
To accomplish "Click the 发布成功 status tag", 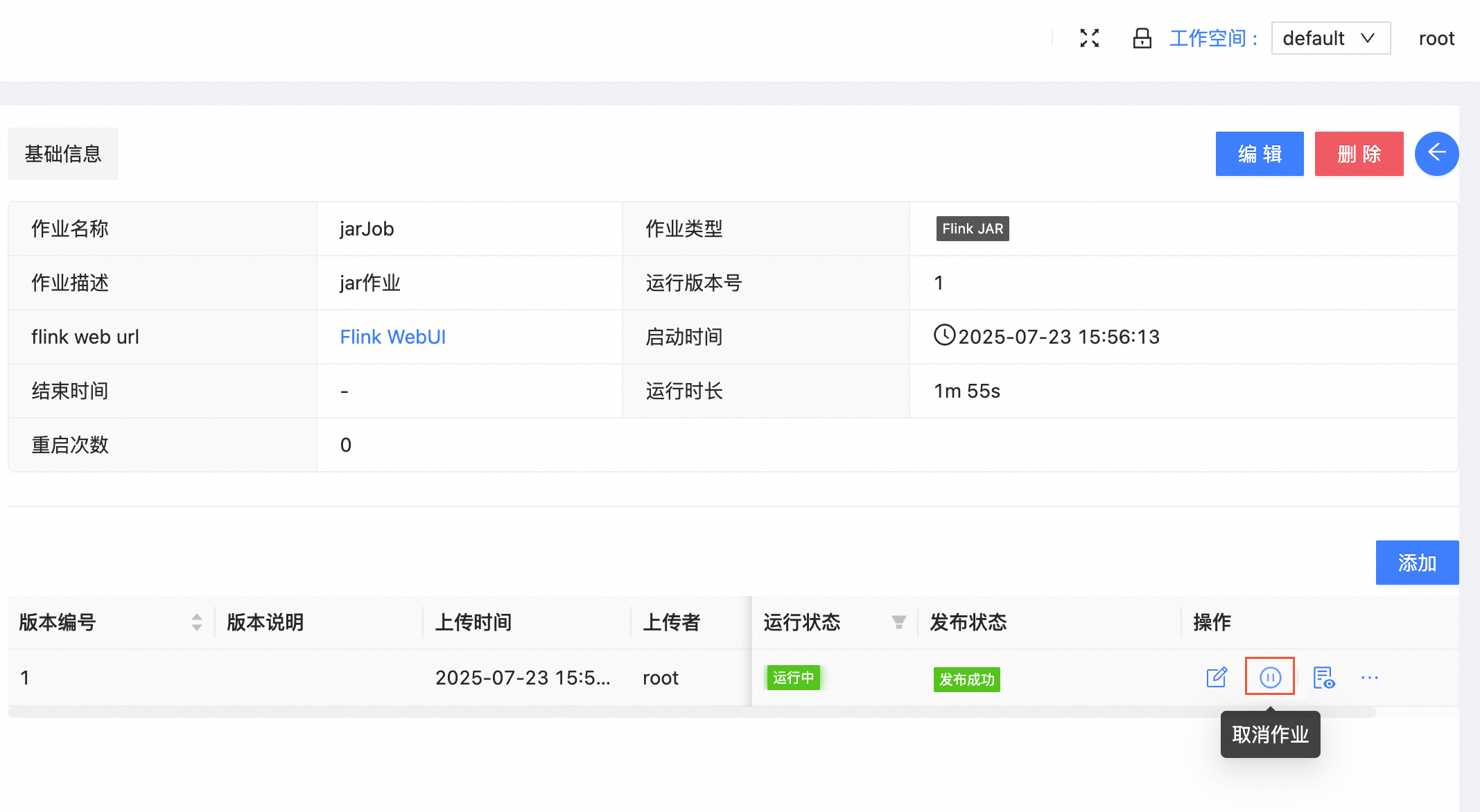I will [966, 680].
